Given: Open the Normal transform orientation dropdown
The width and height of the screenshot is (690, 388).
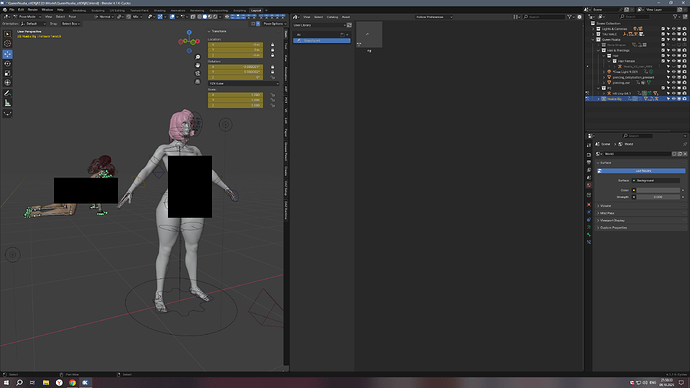Looking at the screenshot, I should [104, 17].
